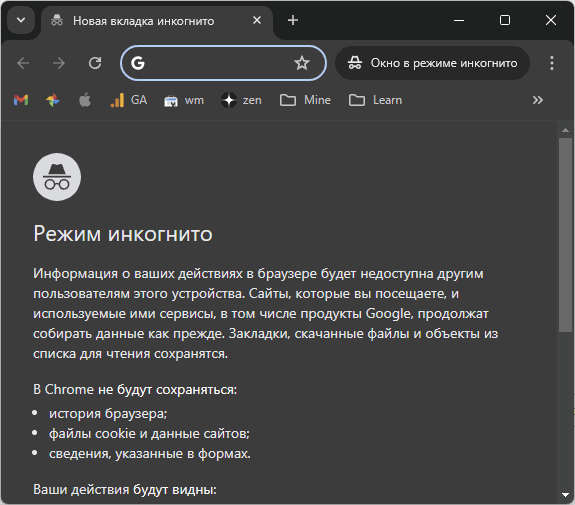Close the Новая вкладка инкогнито tab
575x505 pixels.
pyautogui.click(x=257, y=20)
